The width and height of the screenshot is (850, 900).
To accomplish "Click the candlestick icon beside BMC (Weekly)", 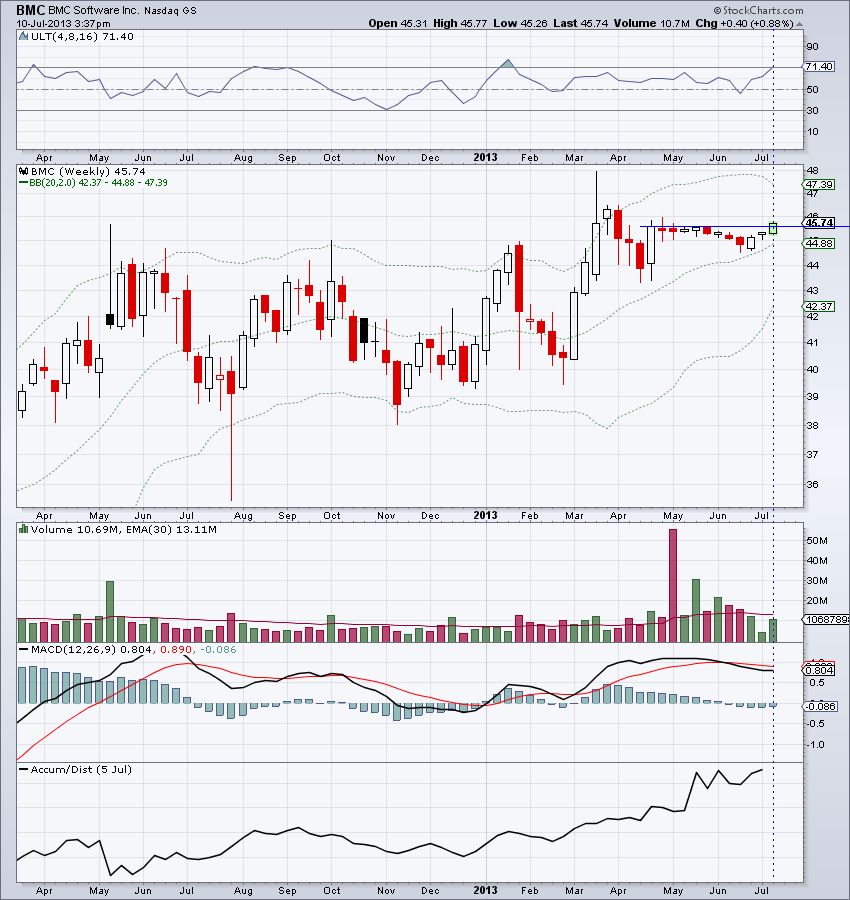I will [24, 171].
